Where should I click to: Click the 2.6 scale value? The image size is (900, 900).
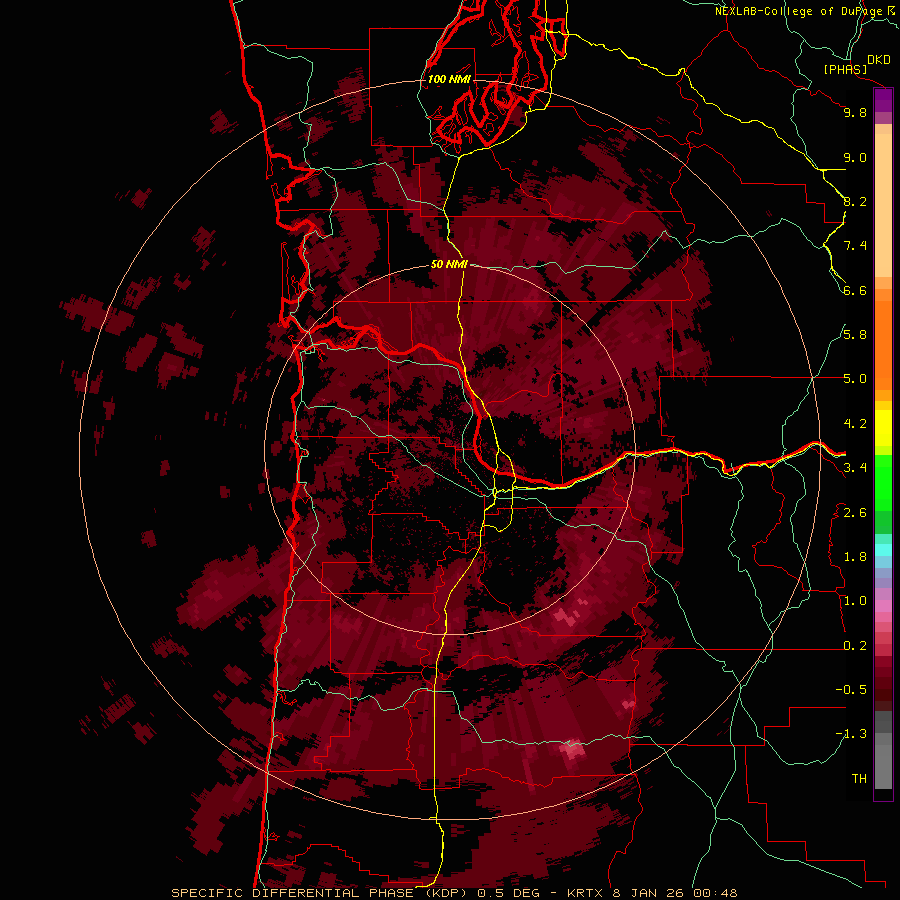tap(855, 513)
